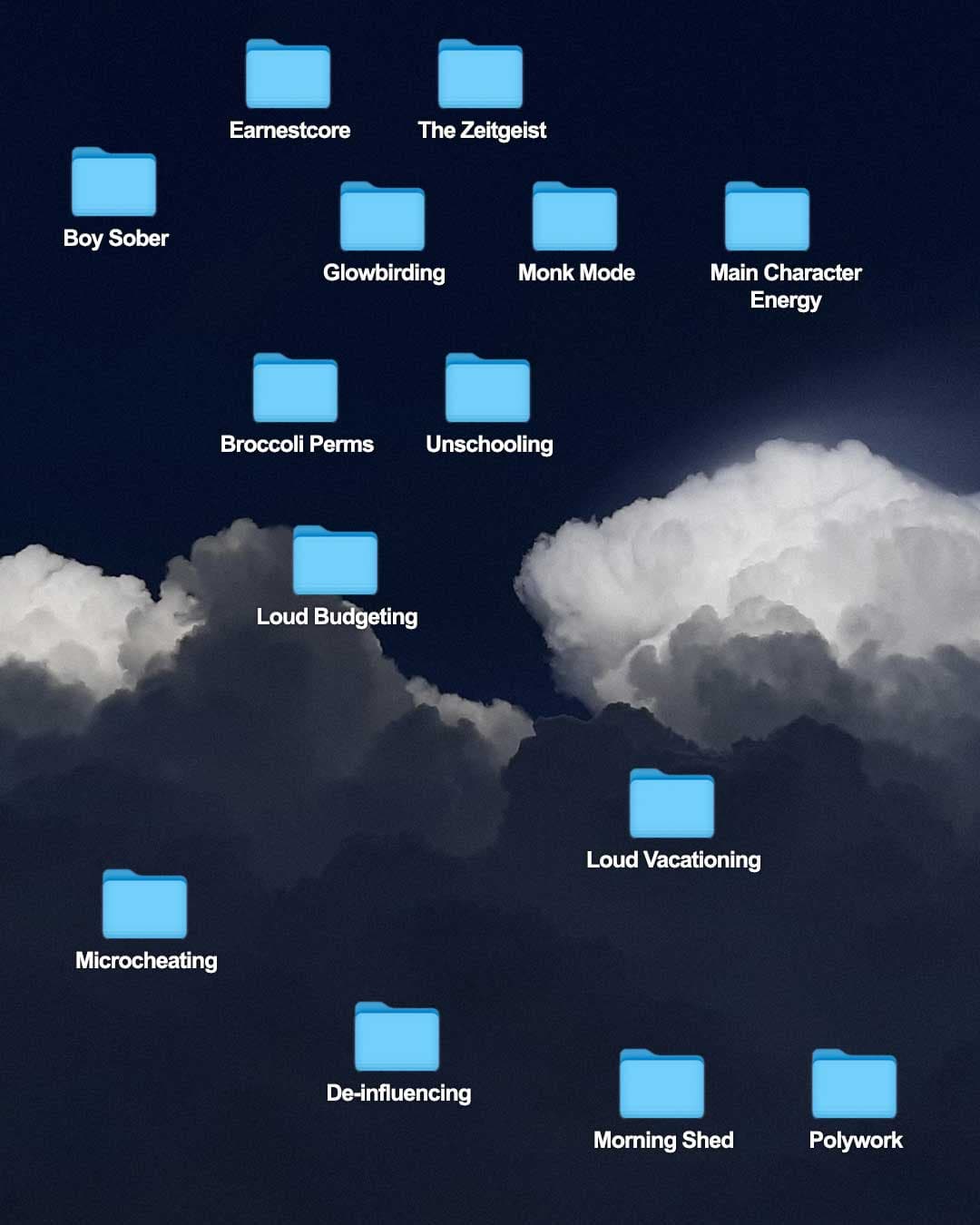Click the "Microcheating" folder name
Screen dimensions: 980x1225
tap(146, 961)
